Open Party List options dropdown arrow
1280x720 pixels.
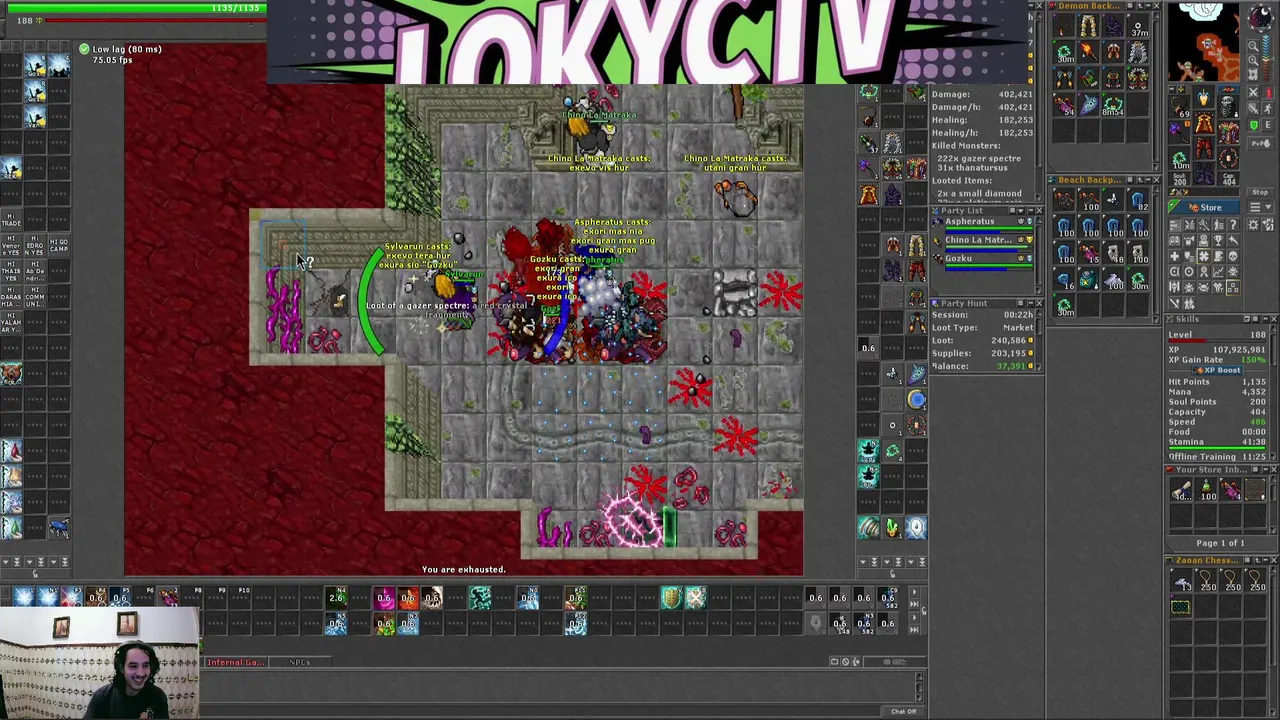[1021, 211]
